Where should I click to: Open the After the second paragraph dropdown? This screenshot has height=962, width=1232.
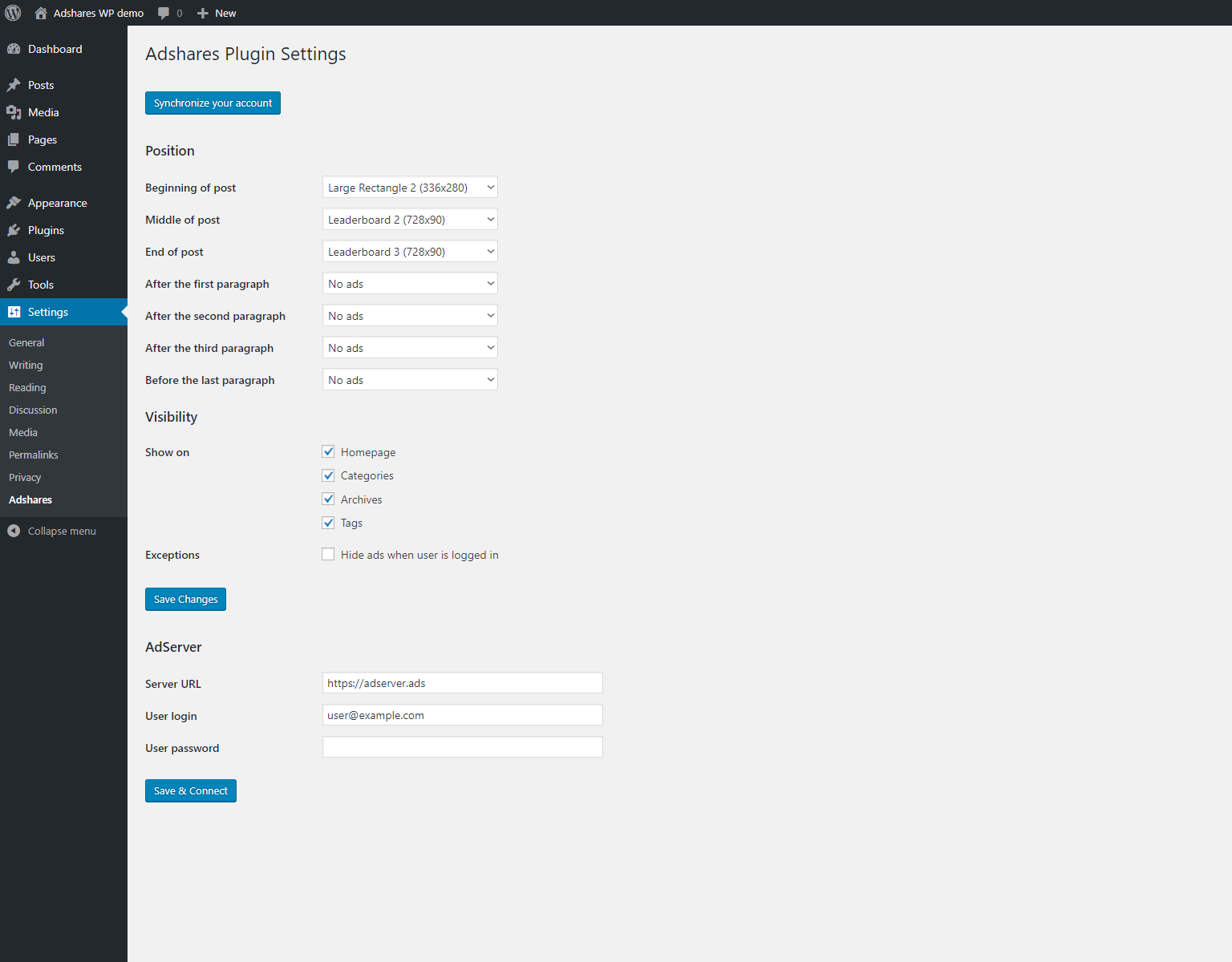410,315
